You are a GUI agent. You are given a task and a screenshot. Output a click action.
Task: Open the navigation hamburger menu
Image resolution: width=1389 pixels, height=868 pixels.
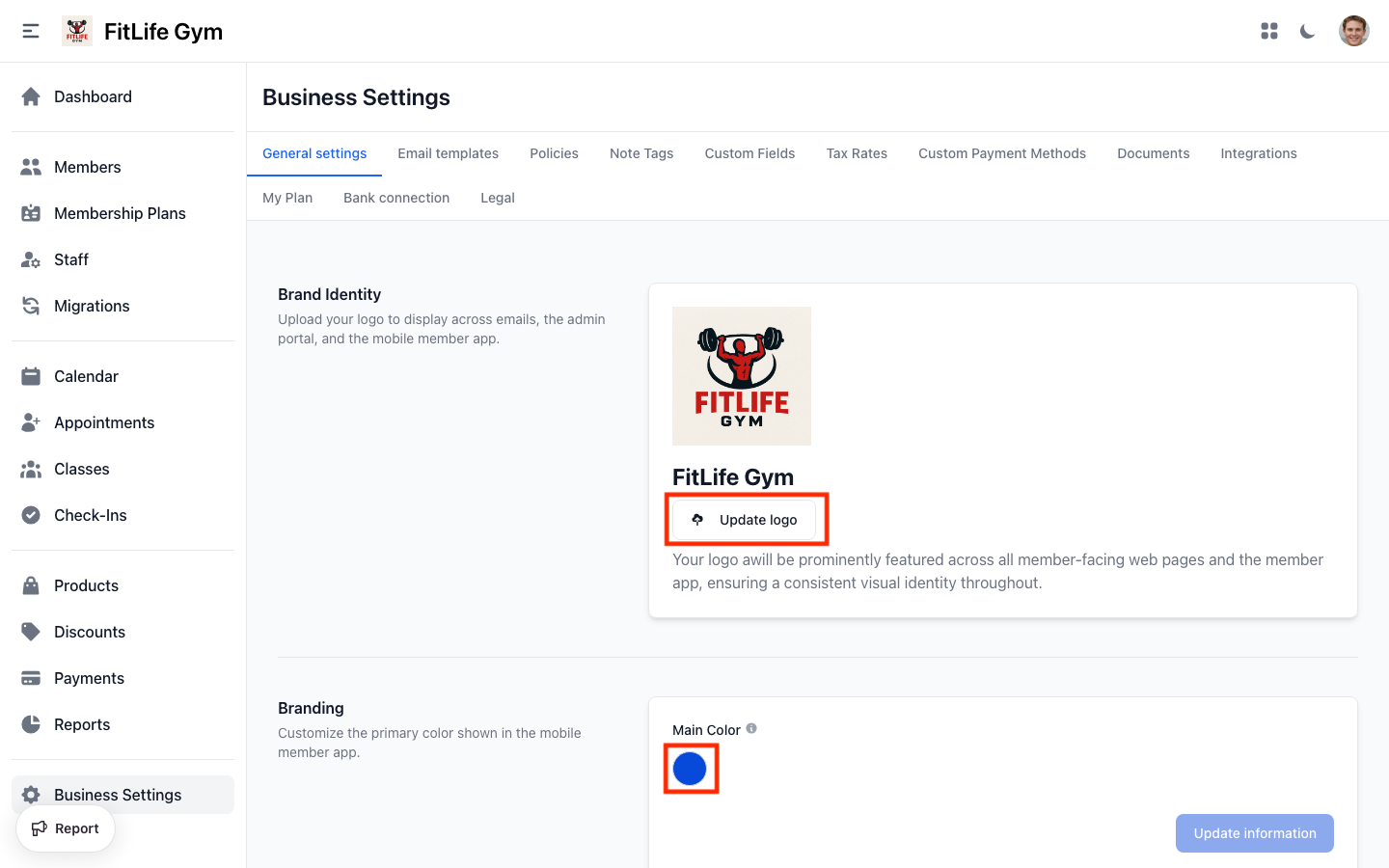tap(30, 30)
